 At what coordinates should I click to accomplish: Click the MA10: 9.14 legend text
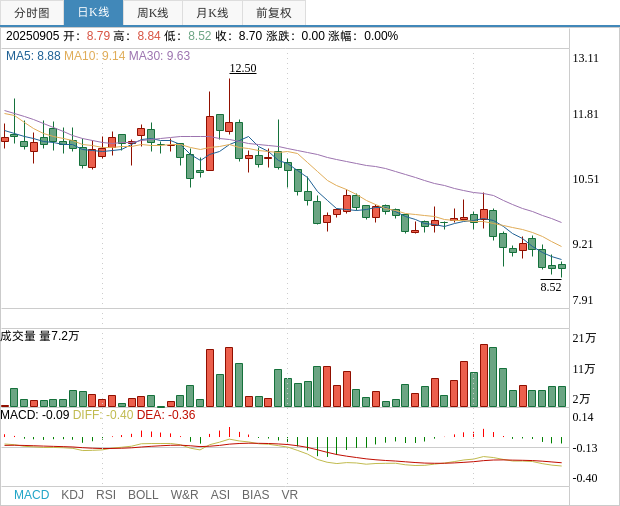click(x=95, y=56)
